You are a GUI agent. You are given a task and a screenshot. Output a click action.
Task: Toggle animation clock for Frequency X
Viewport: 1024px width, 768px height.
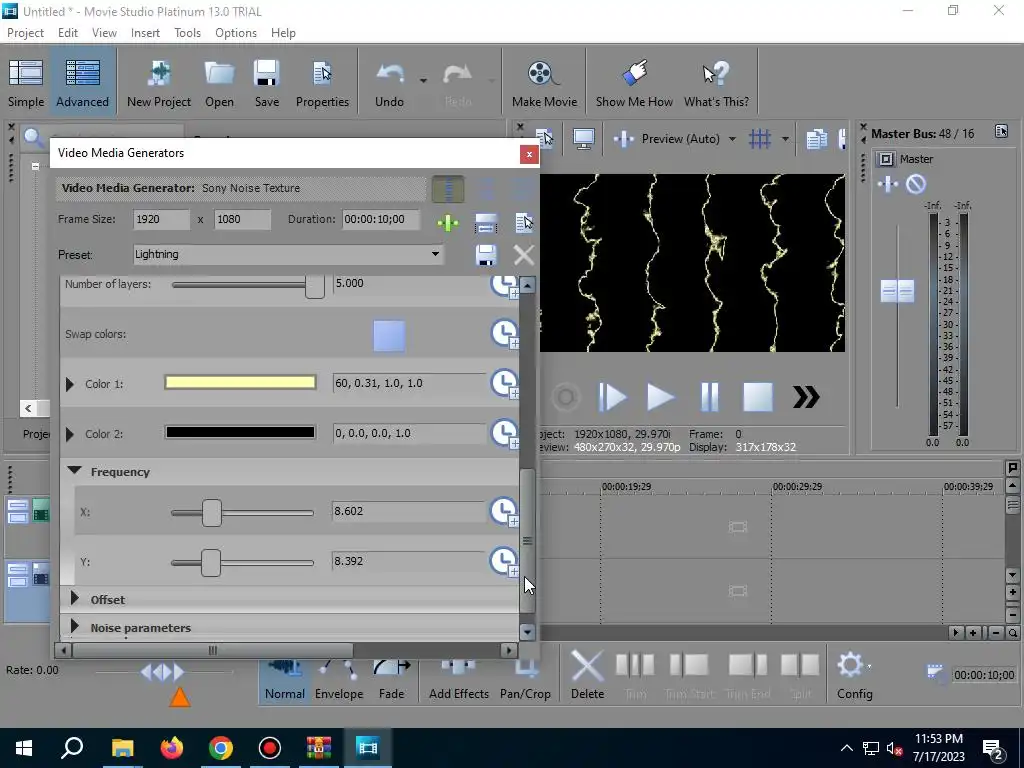pyautogui.click(x=505, y=511)
